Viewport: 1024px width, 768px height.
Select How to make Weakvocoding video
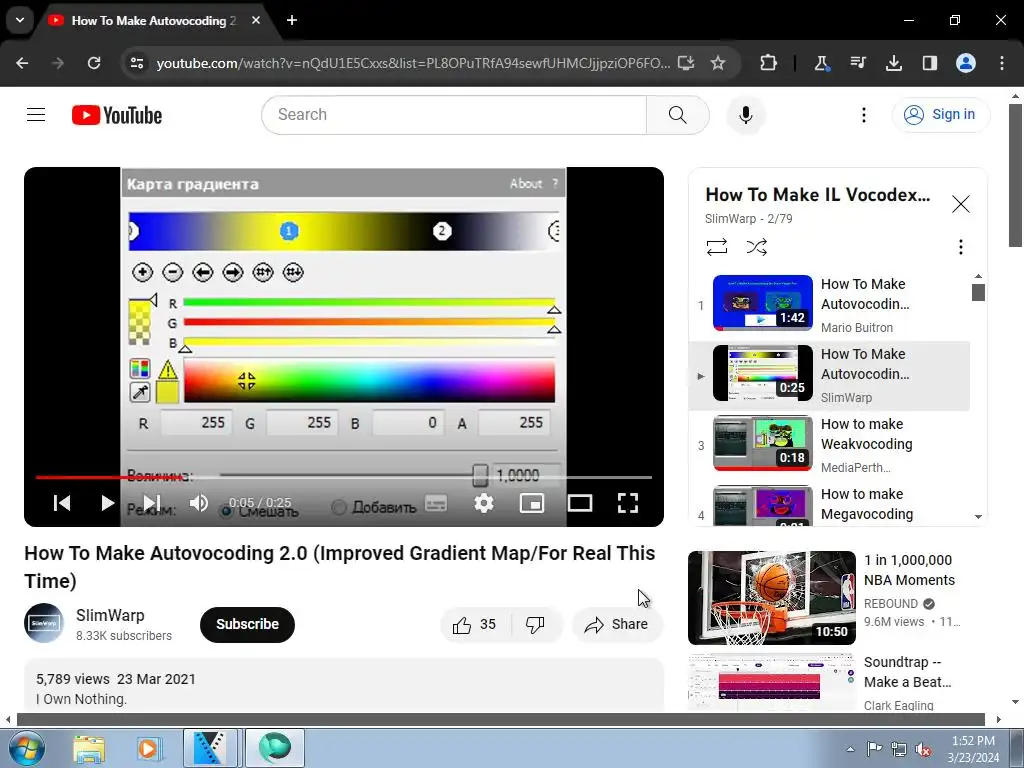click(829, 445)
